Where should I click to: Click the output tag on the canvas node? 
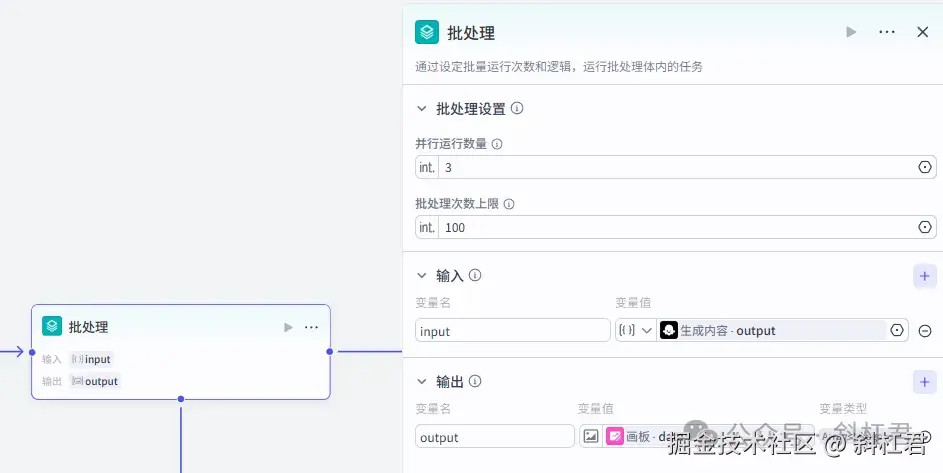pyautogui.click(x=94, y=381)
